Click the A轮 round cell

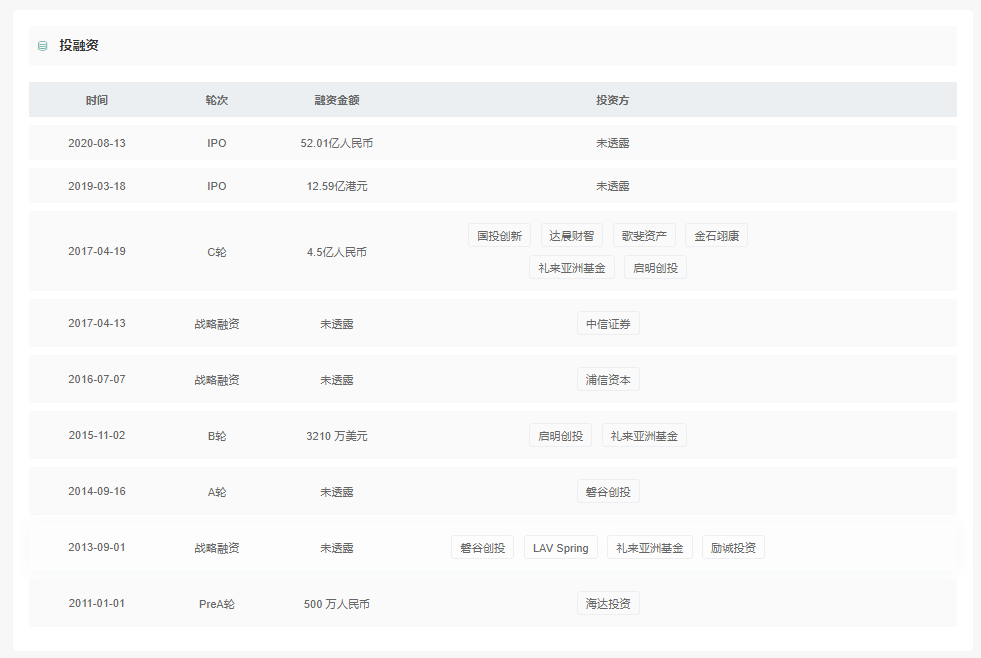[216, 492]
